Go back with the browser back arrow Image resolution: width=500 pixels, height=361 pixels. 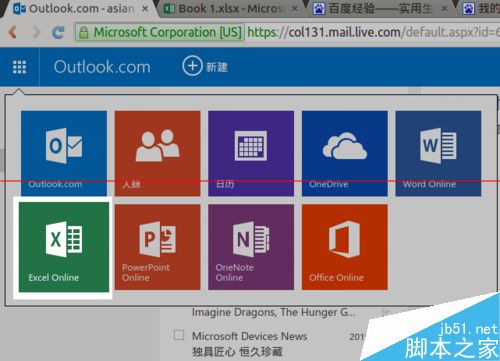pyautogui.click(x=13, y=32)
